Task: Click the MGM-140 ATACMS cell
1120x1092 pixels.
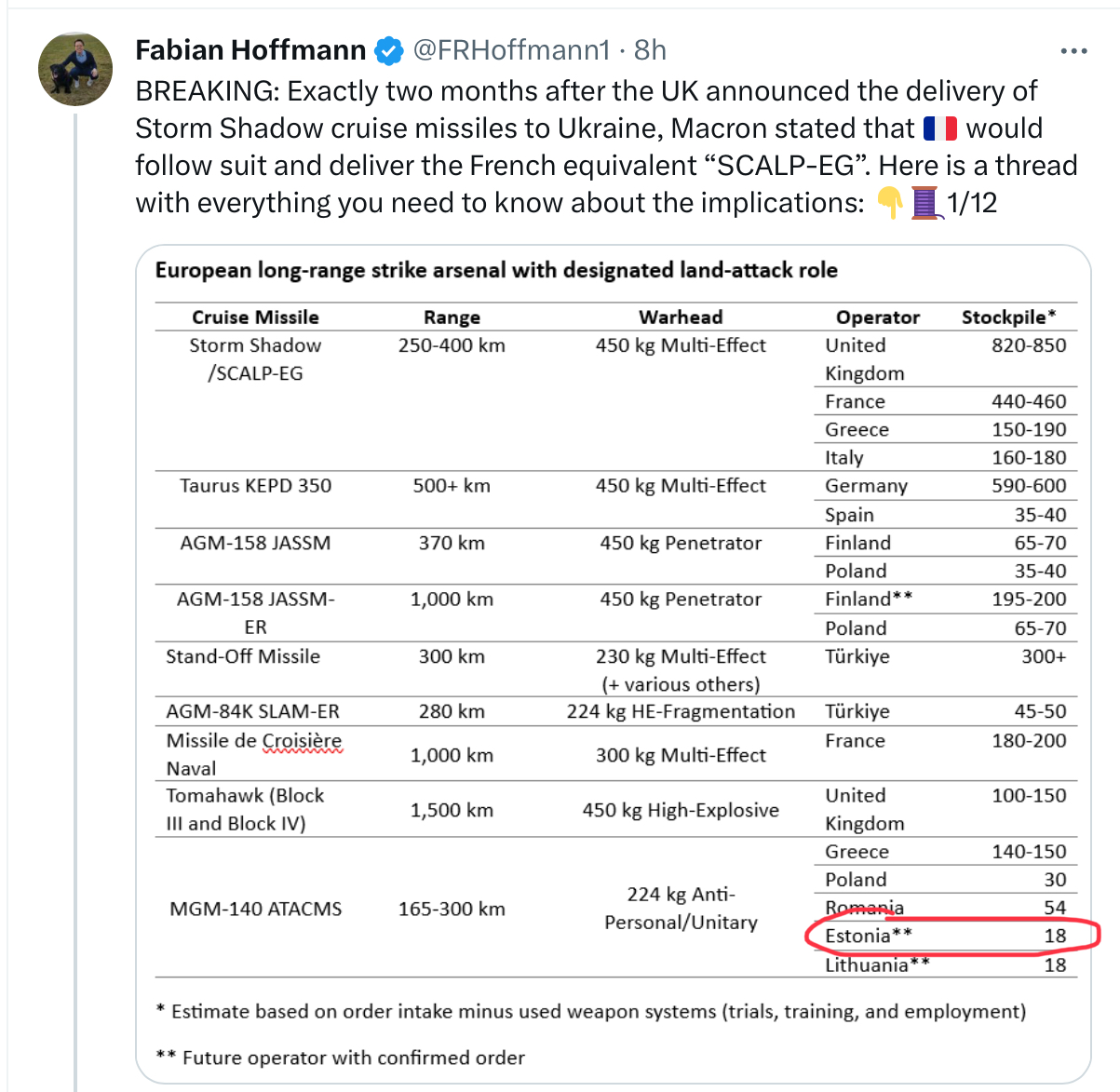Action: [x=255, y=909]
